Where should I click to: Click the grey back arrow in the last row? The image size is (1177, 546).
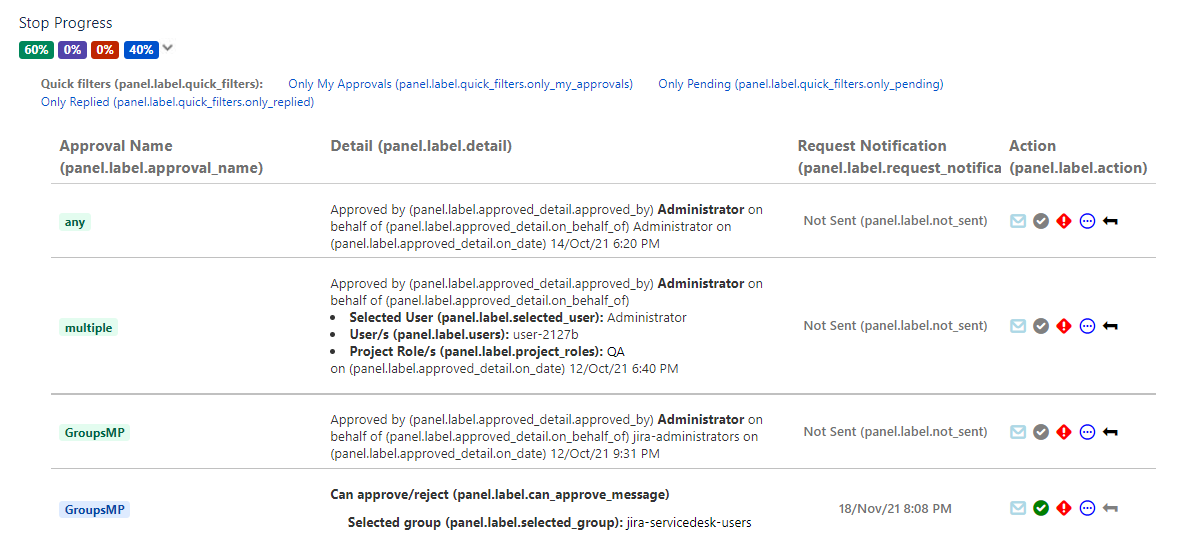[1110, 508]
